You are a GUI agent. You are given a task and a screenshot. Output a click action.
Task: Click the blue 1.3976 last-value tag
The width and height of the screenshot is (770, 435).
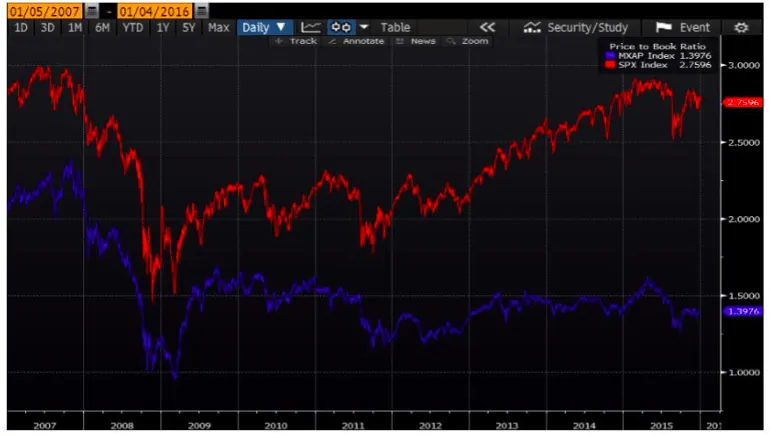[743, 311]
